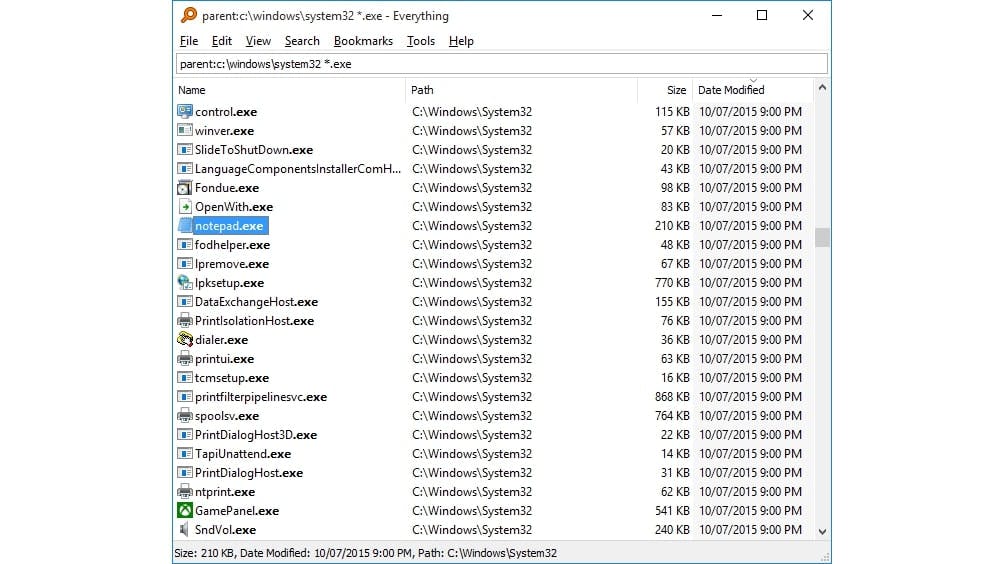Select the ntprint.exe file name
1003x564 pixels.
[225, 492]
